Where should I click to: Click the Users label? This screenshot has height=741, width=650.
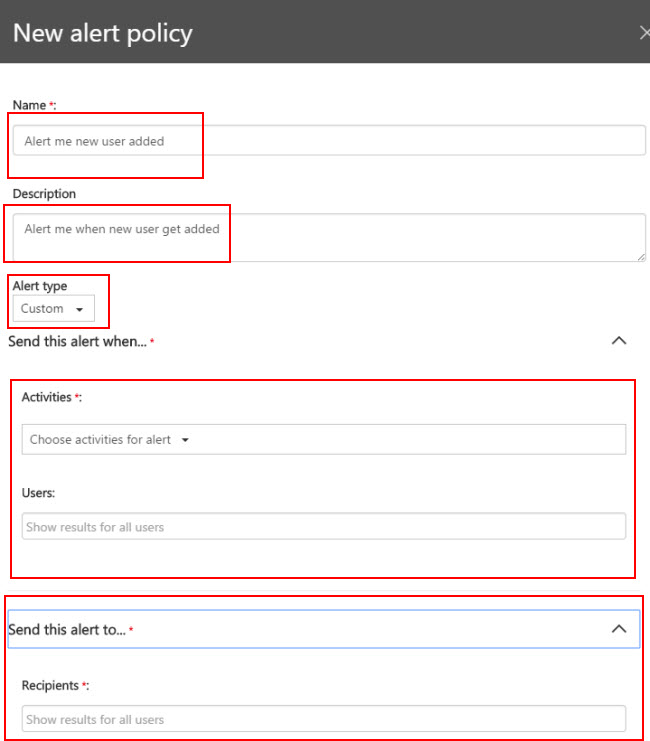click(38, 493)
